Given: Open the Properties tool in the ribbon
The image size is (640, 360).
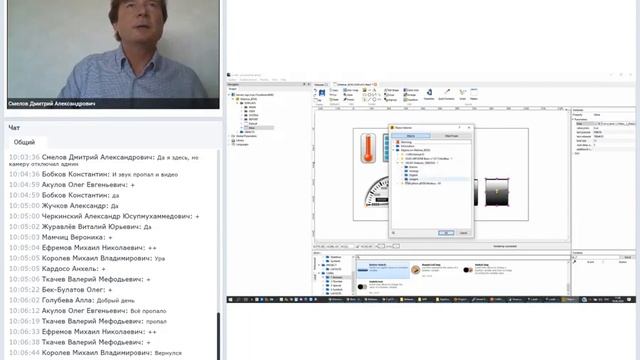Looking at the screenshot, I should (429, 94).
